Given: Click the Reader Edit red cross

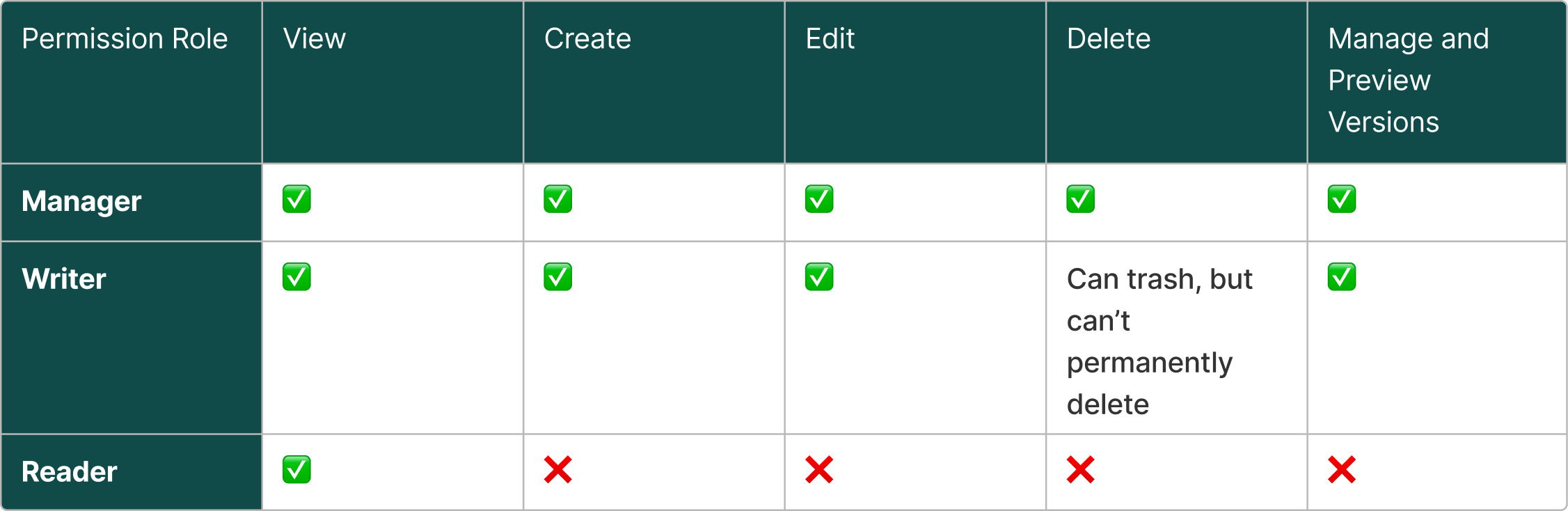Looking at the screenshot, I should coord(819,470).
